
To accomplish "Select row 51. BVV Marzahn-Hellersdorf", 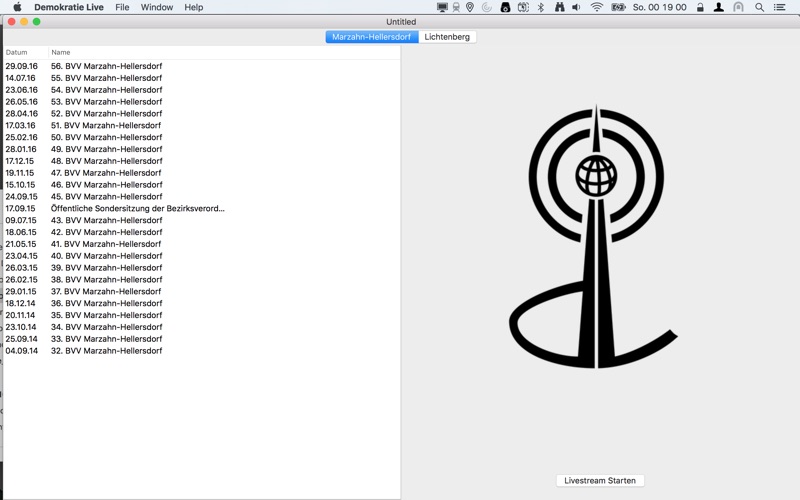I will tap(202, 125).
